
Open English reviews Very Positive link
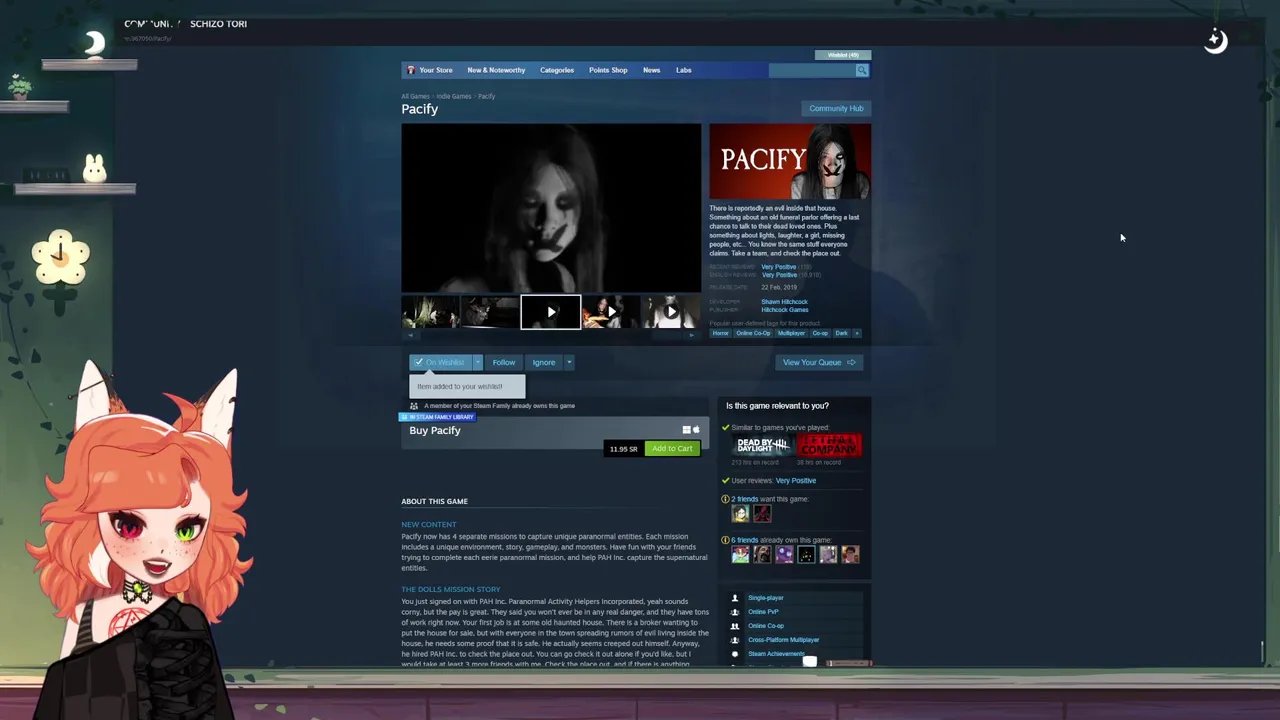pyautogui.click(x=779, y=275)
